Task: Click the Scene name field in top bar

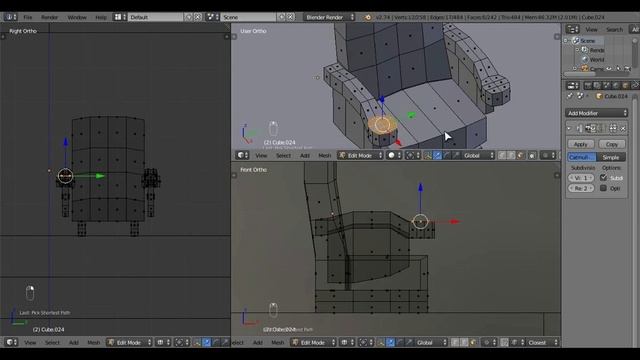Action: point(248,17)
